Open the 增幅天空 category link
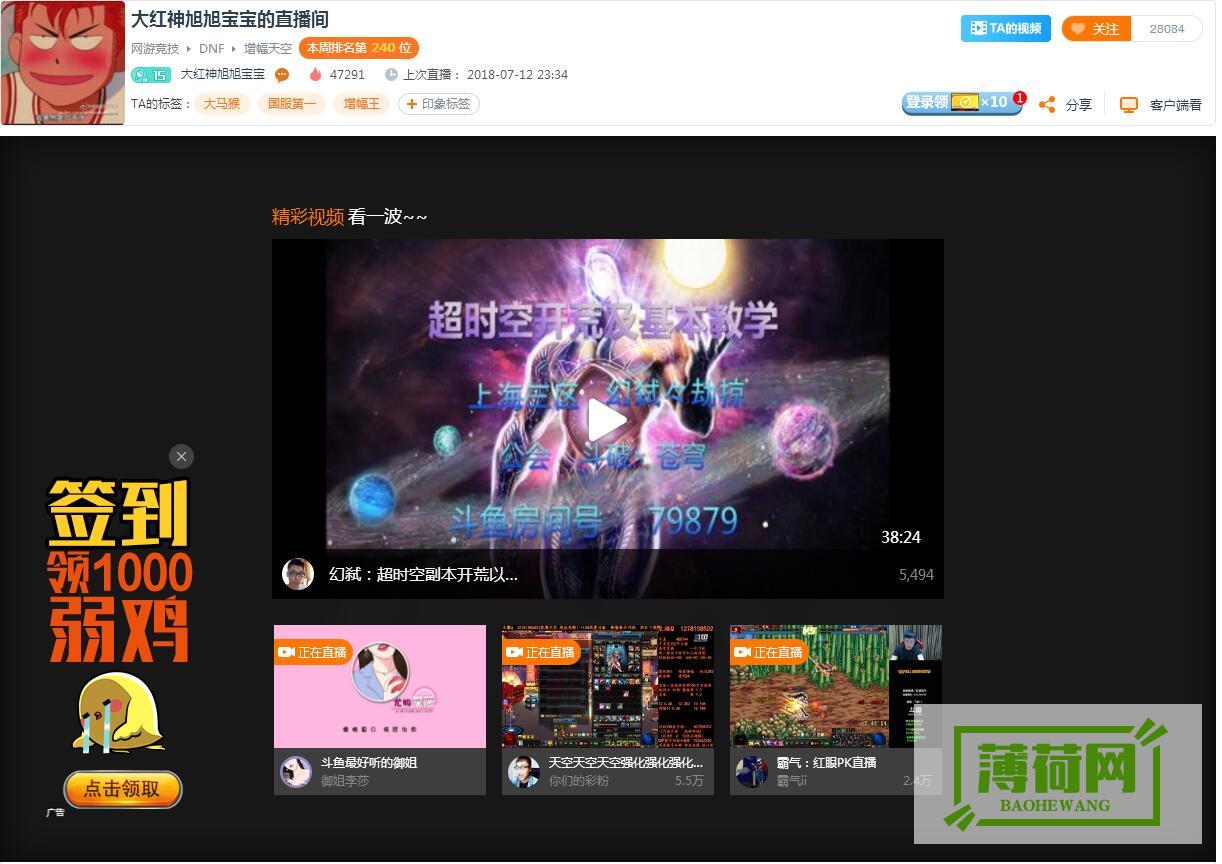 (268, 48)
